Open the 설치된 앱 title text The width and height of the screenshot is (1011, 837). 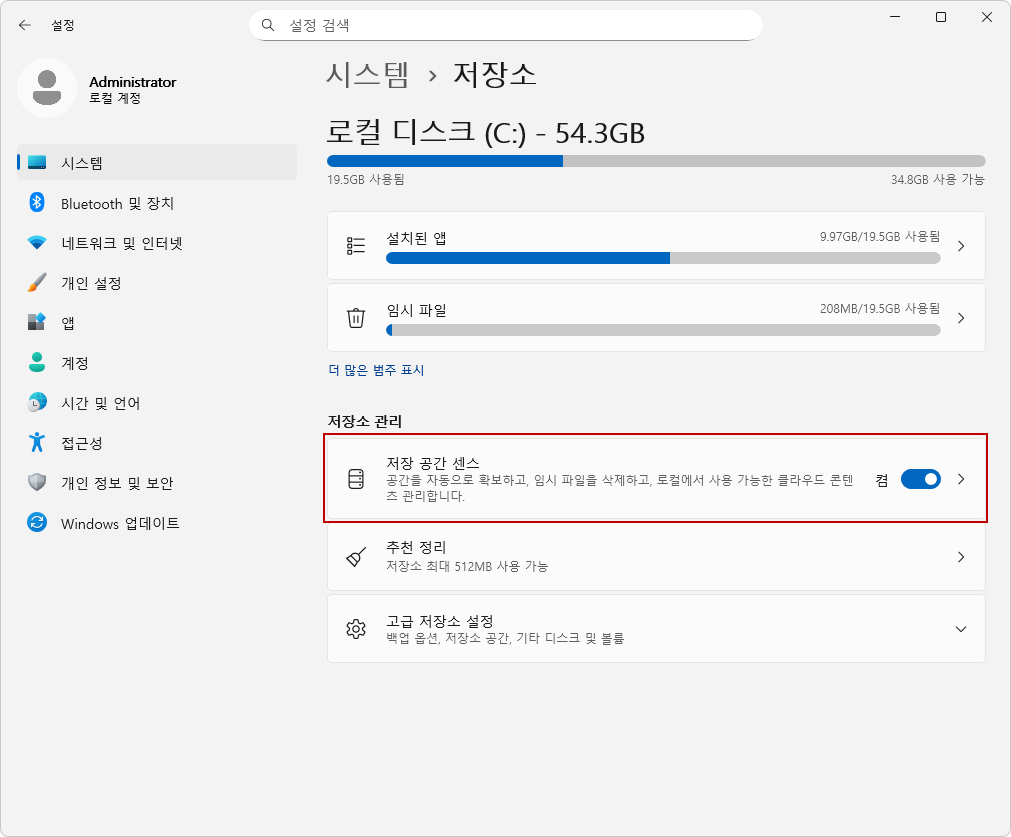click(416, 239)
